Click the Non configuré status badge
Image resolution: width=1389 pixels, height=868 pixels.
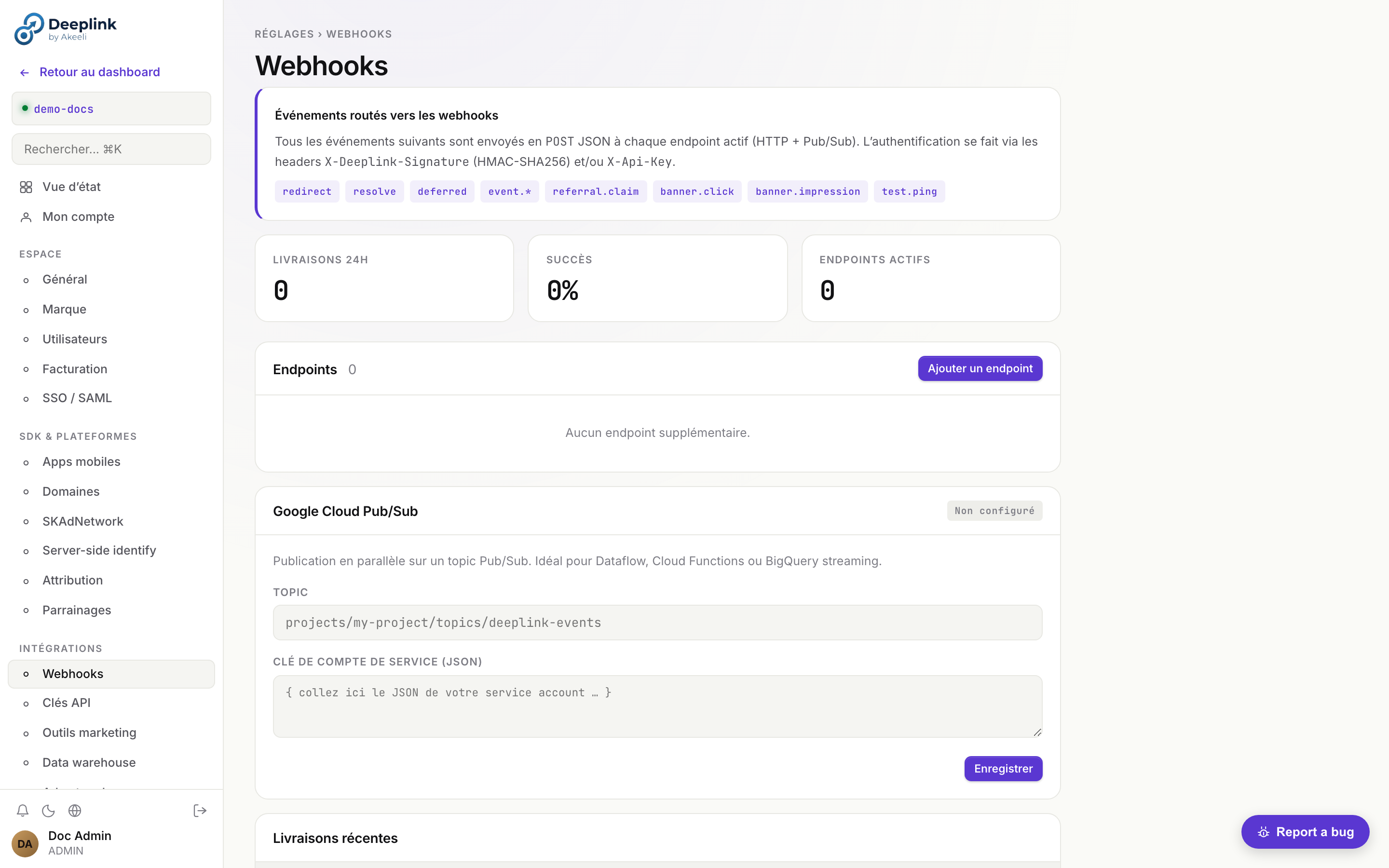pos(994,511)
